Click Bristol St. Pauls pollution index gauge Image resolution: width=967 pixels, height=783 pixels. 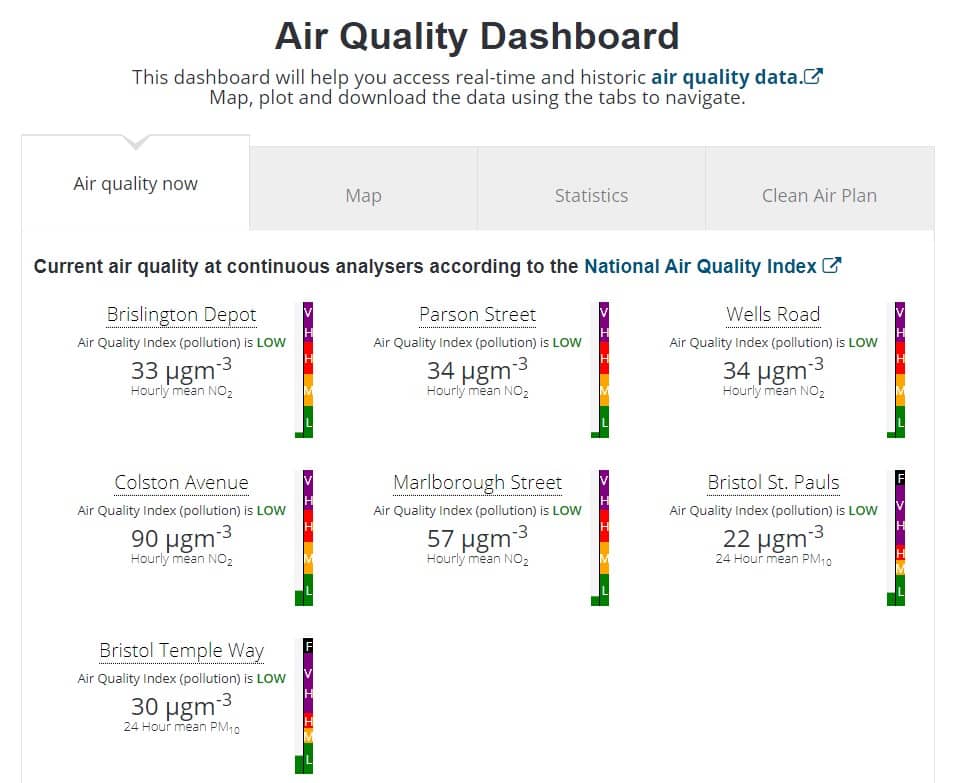pos(896,538)
